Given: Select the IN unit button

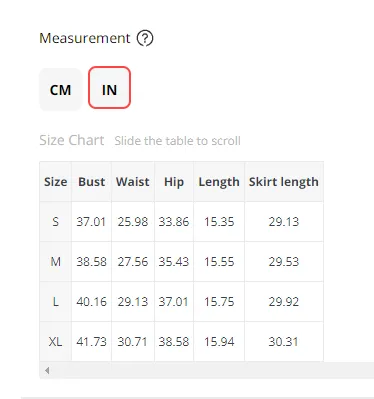Looking at the screenshot, I should [x=109, y=88].
